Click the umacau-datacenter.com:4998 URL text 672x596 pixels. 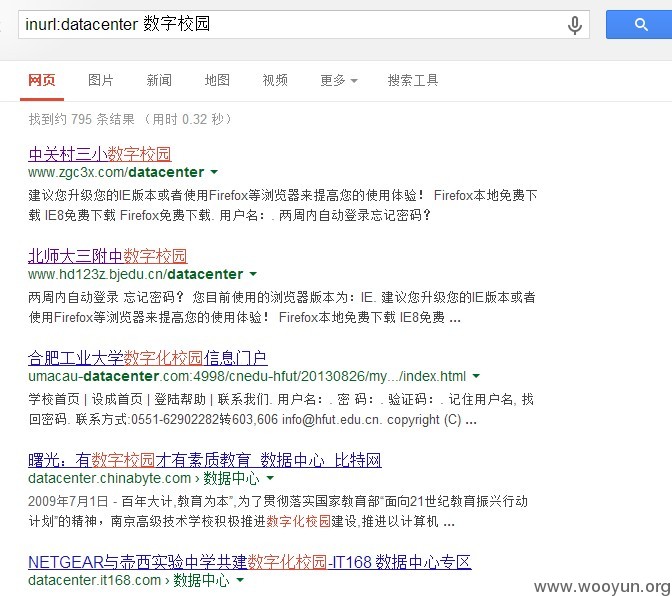pos(247,376)
